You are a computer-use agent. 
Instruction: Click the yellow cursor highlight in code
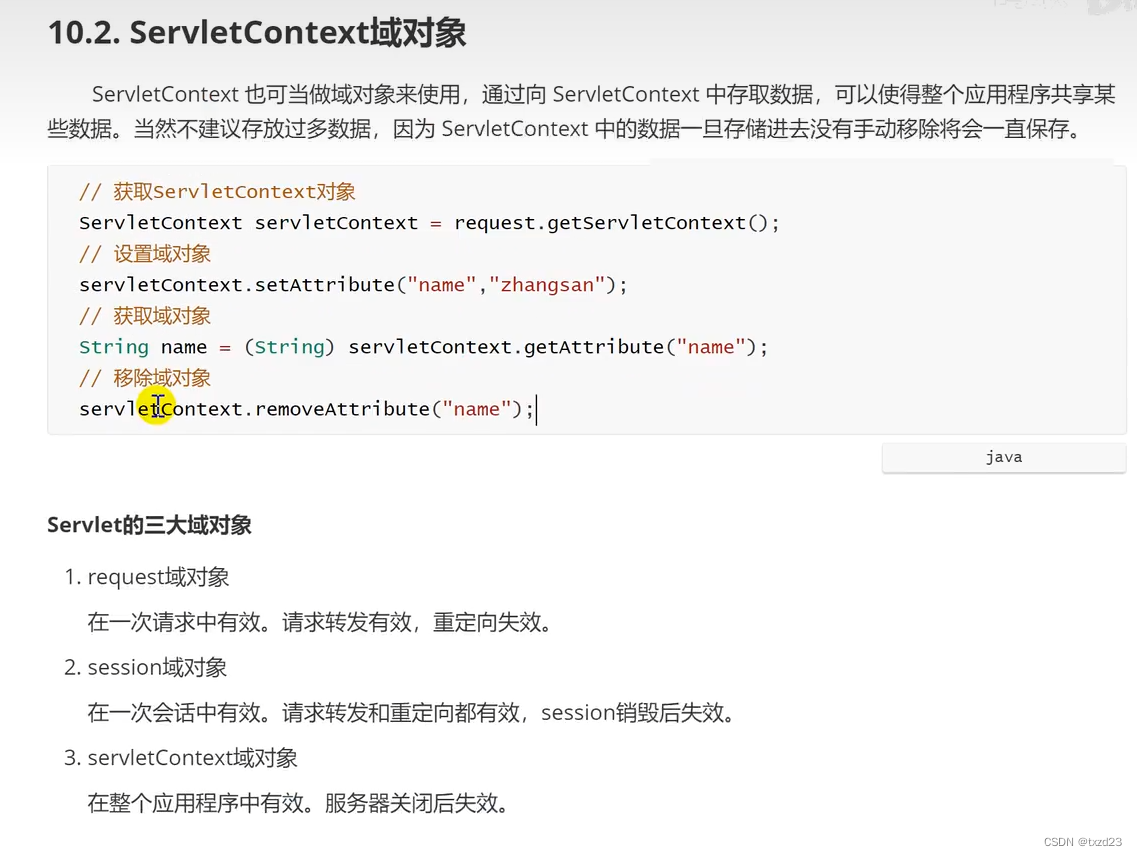click(156, 405)
